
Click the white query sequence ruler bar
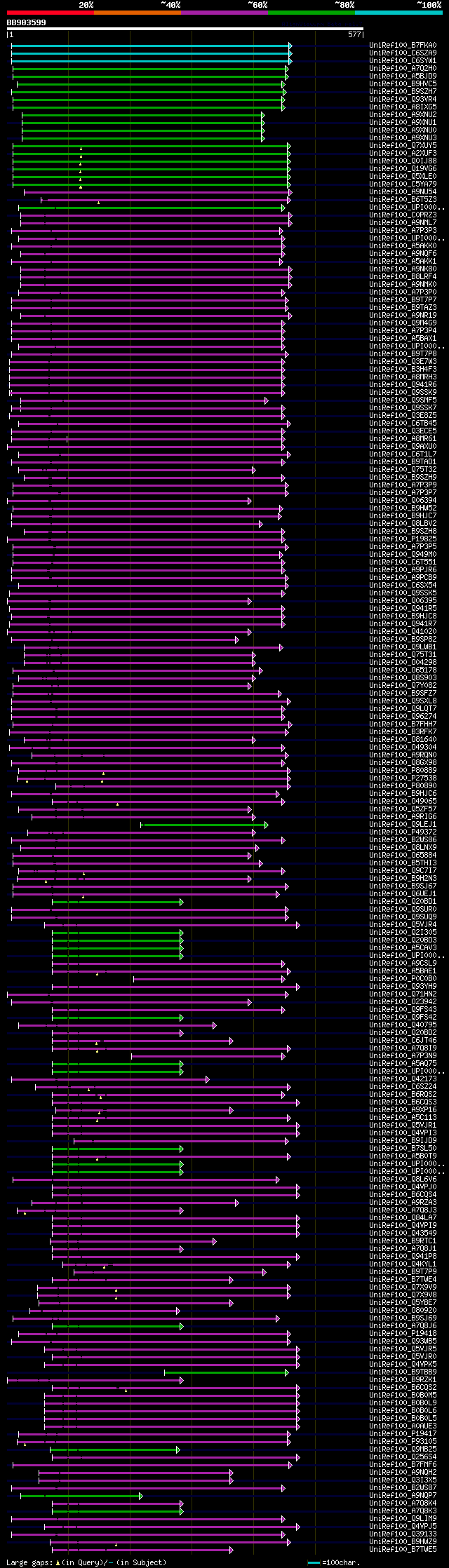185,29
